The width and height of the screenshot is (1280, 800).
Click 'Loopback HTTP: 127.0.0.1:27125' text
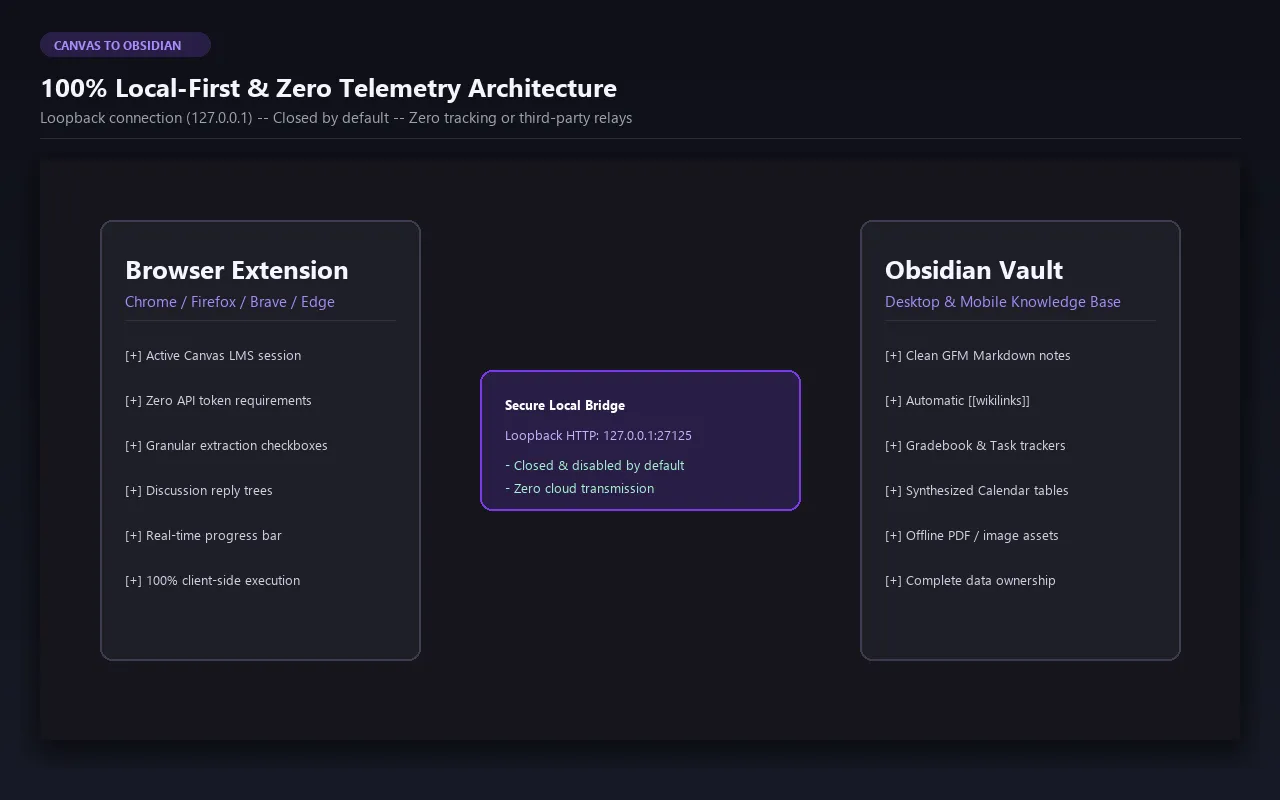point(598,436)
